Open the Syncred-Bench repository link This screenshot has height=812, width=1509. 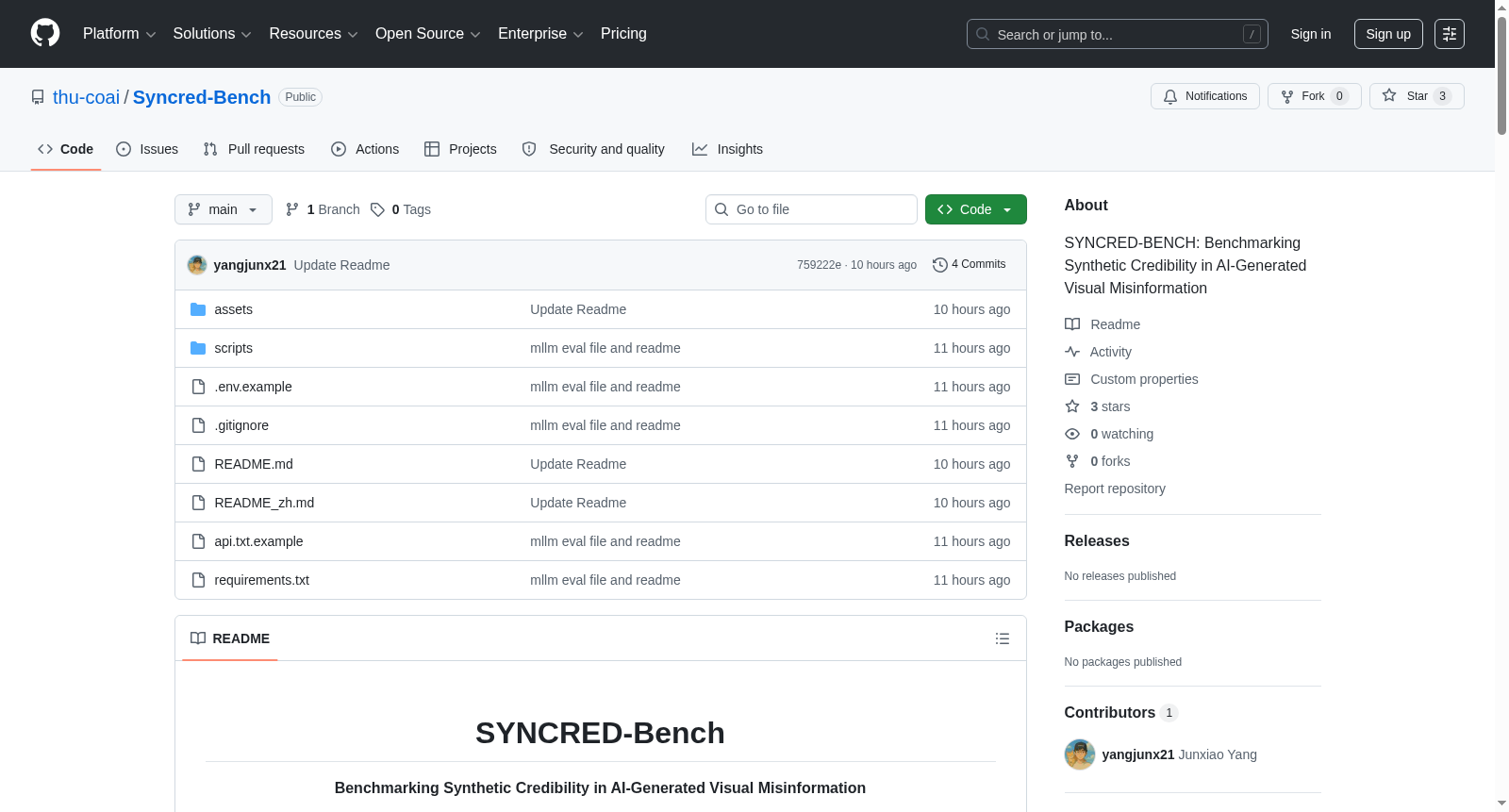point(202,97)
